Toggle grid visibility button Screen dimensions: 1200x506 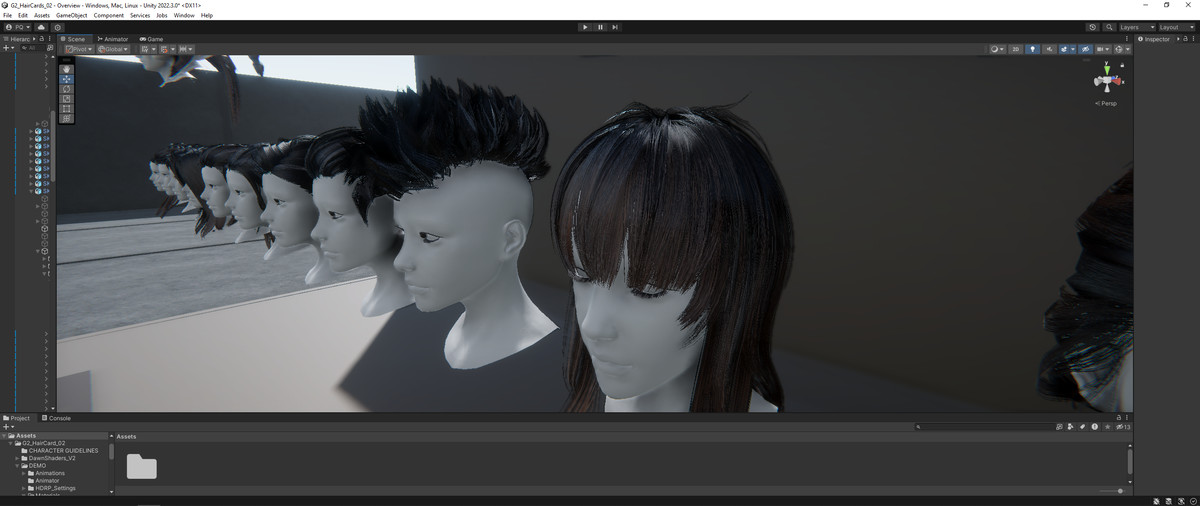coord(145,49)
